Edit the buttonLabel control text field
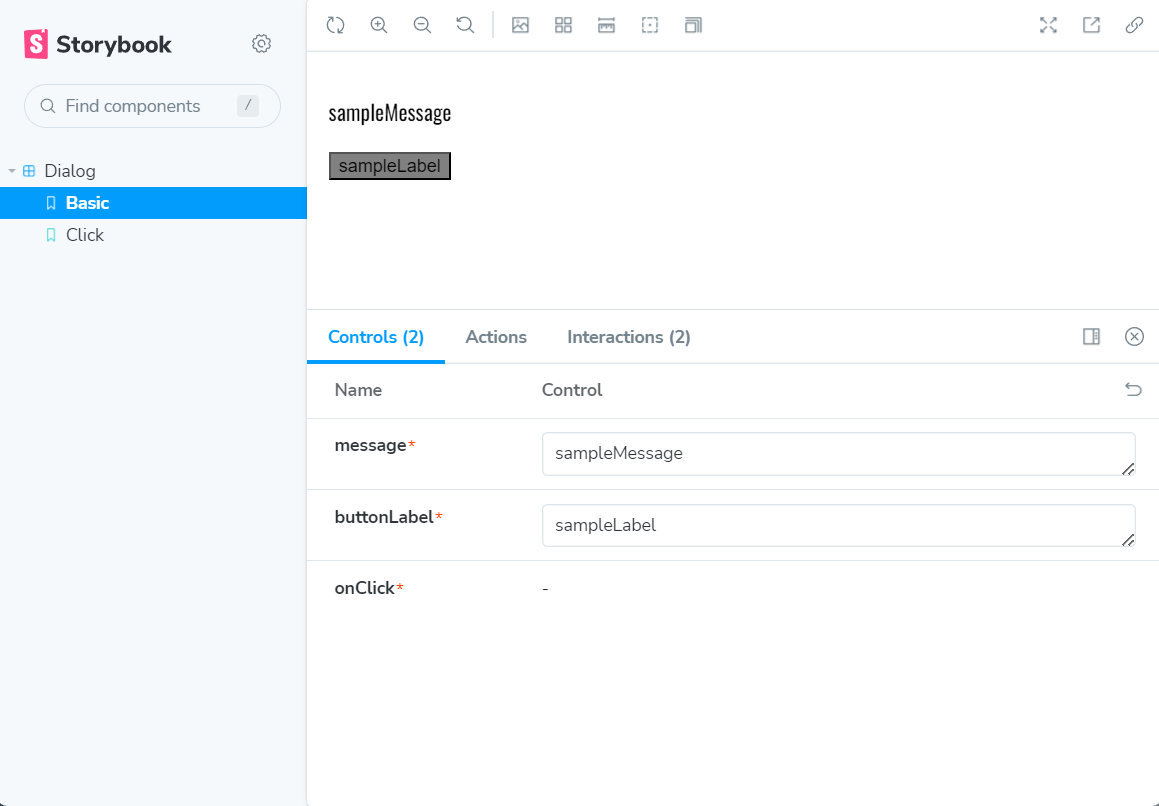 coord(838,525)
